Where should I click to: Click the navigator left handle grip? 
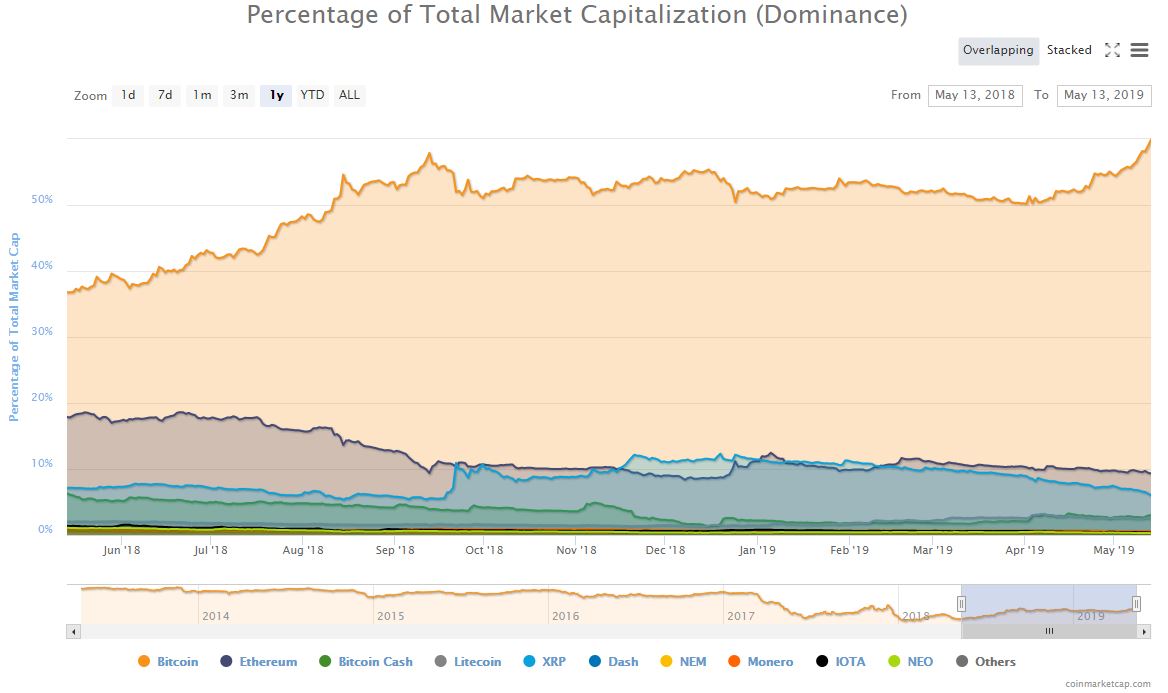coord(961,603)
